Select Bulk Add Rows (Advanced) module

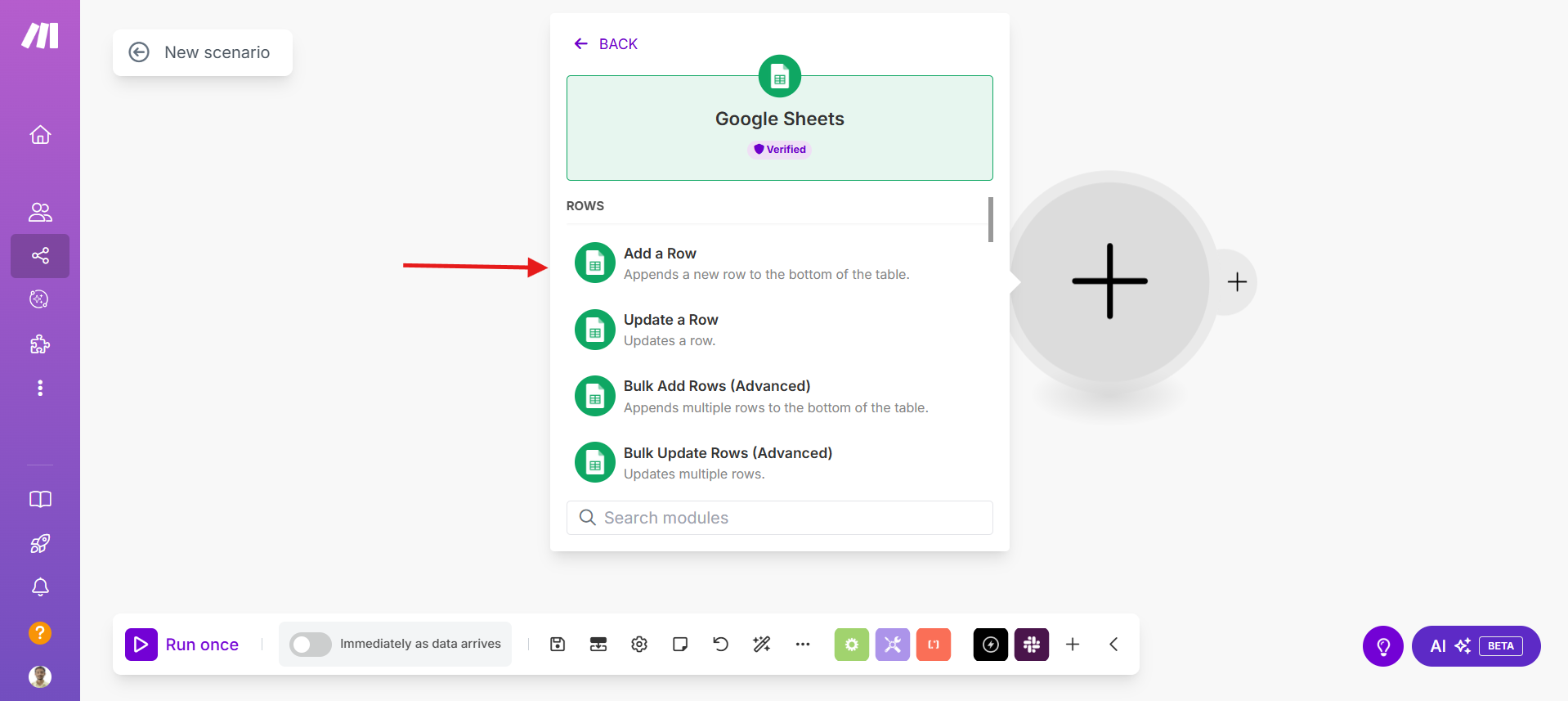(779, 396)
